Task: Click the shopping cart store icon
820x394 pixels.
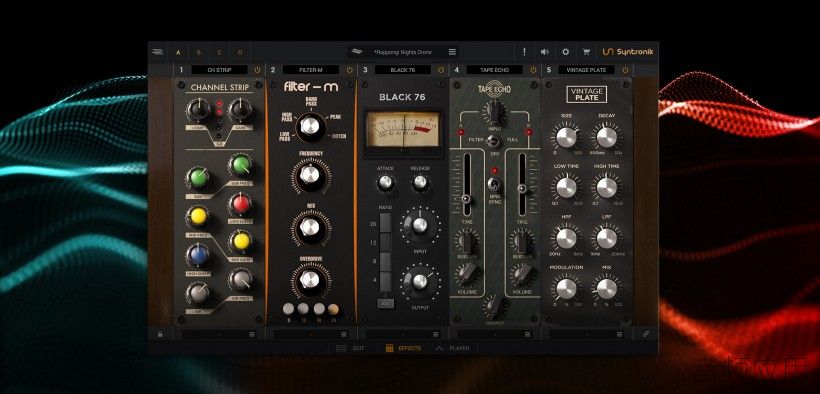Action: [586, 52]
